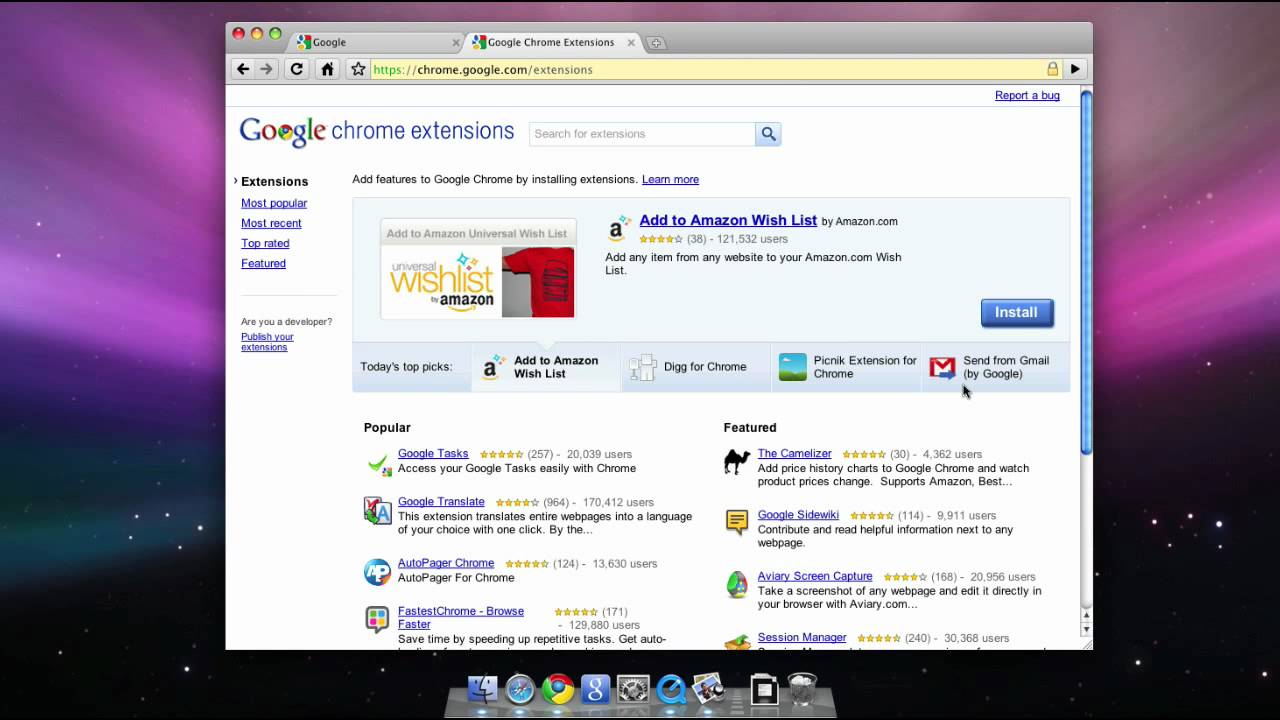Select Digg for Chrome top pick

point(696,367)
